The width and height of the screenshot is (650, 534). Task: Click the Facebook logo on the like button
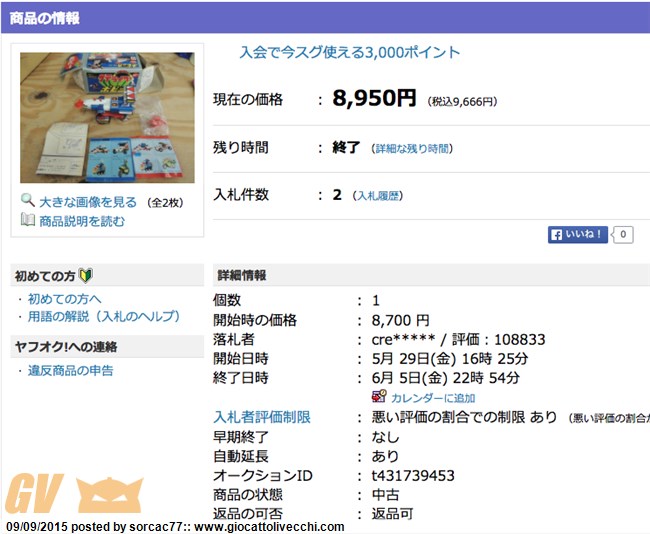click(556, 235)
